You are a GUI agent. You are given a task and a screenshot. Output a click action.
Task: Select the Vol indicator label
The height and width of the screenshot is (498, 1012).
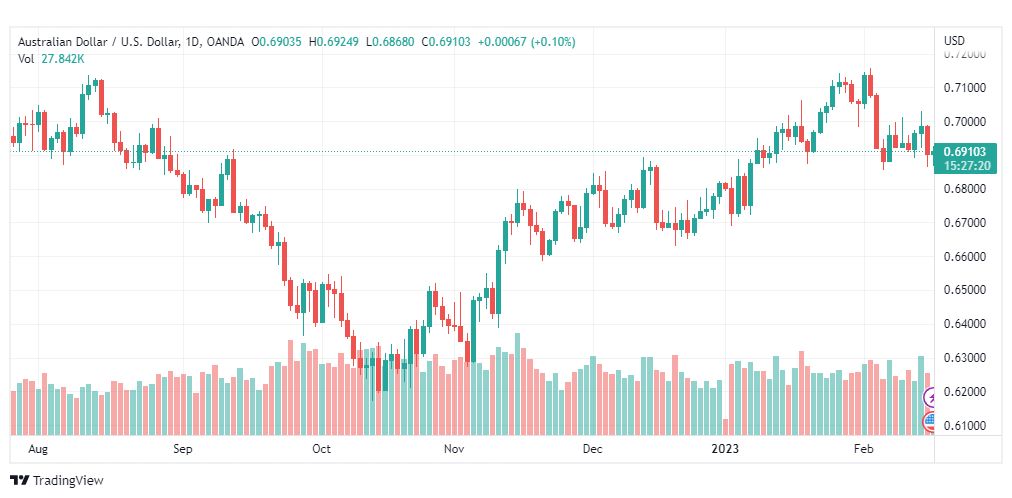26,59
